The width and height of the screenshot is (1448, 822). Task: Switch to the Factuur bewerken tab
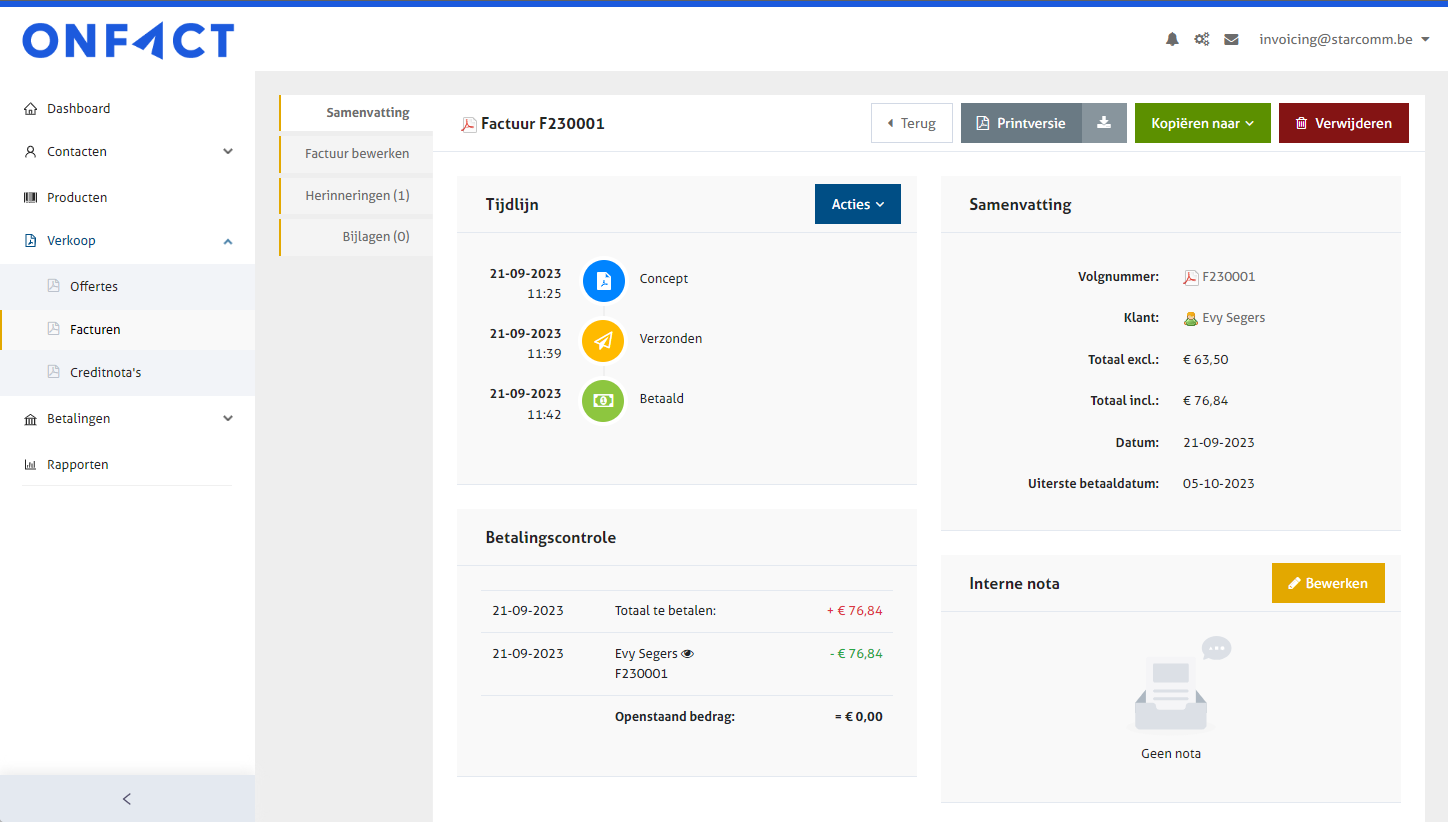357,154
